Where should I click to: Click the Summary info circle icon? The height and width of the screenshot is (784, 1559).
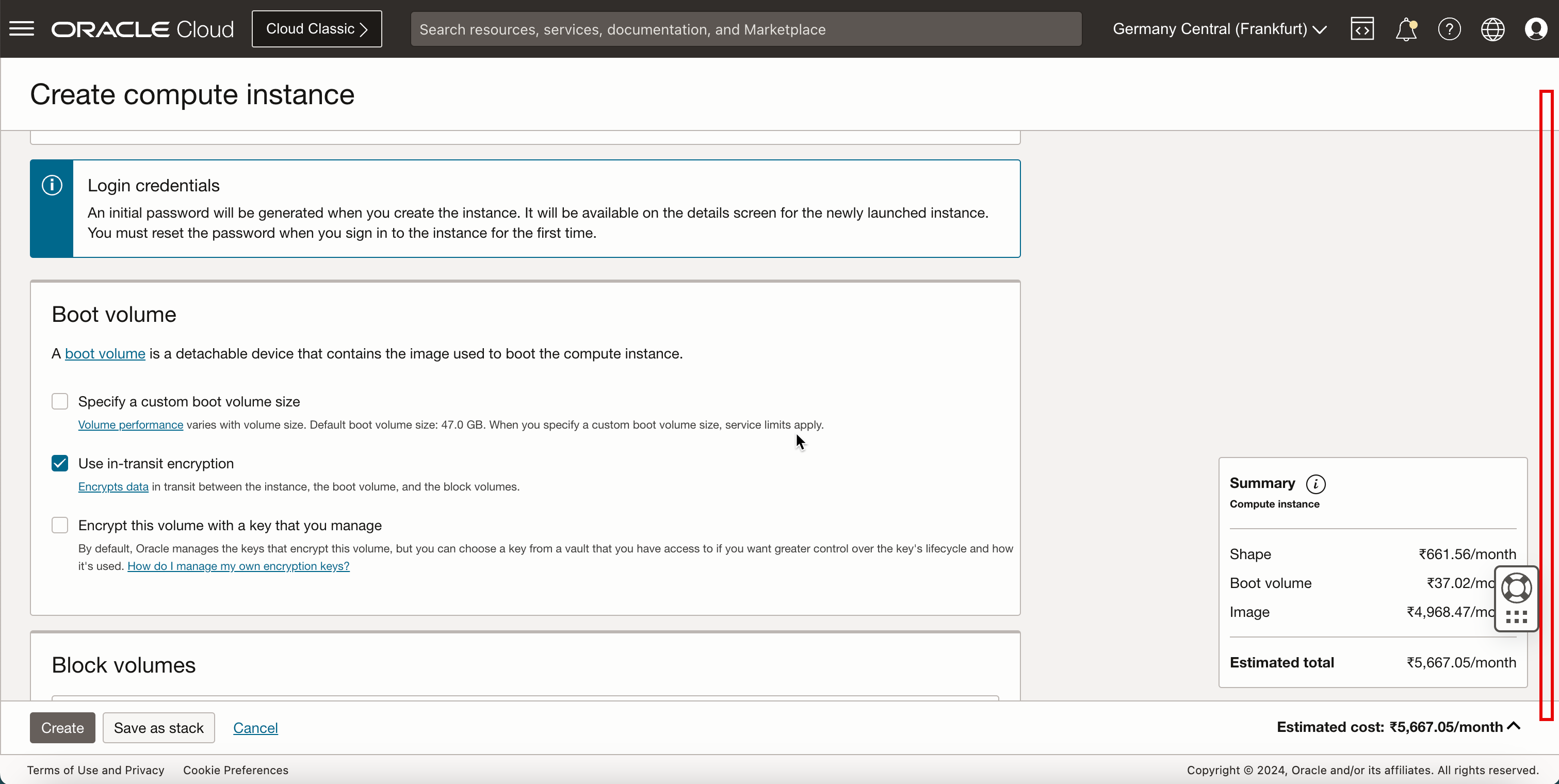1316,483
